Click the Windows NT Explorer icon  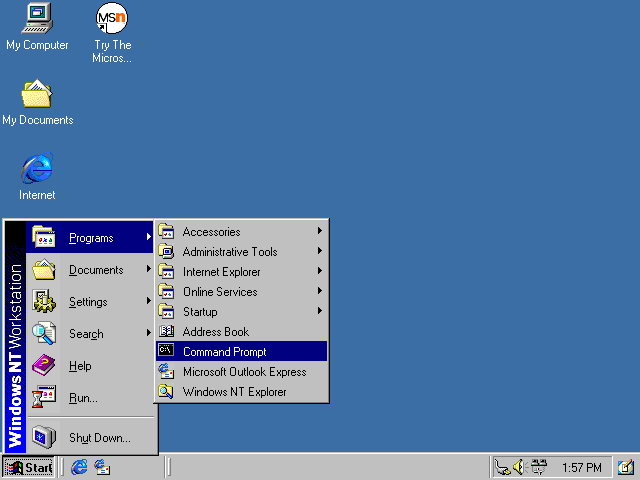[x=166, y=391]
